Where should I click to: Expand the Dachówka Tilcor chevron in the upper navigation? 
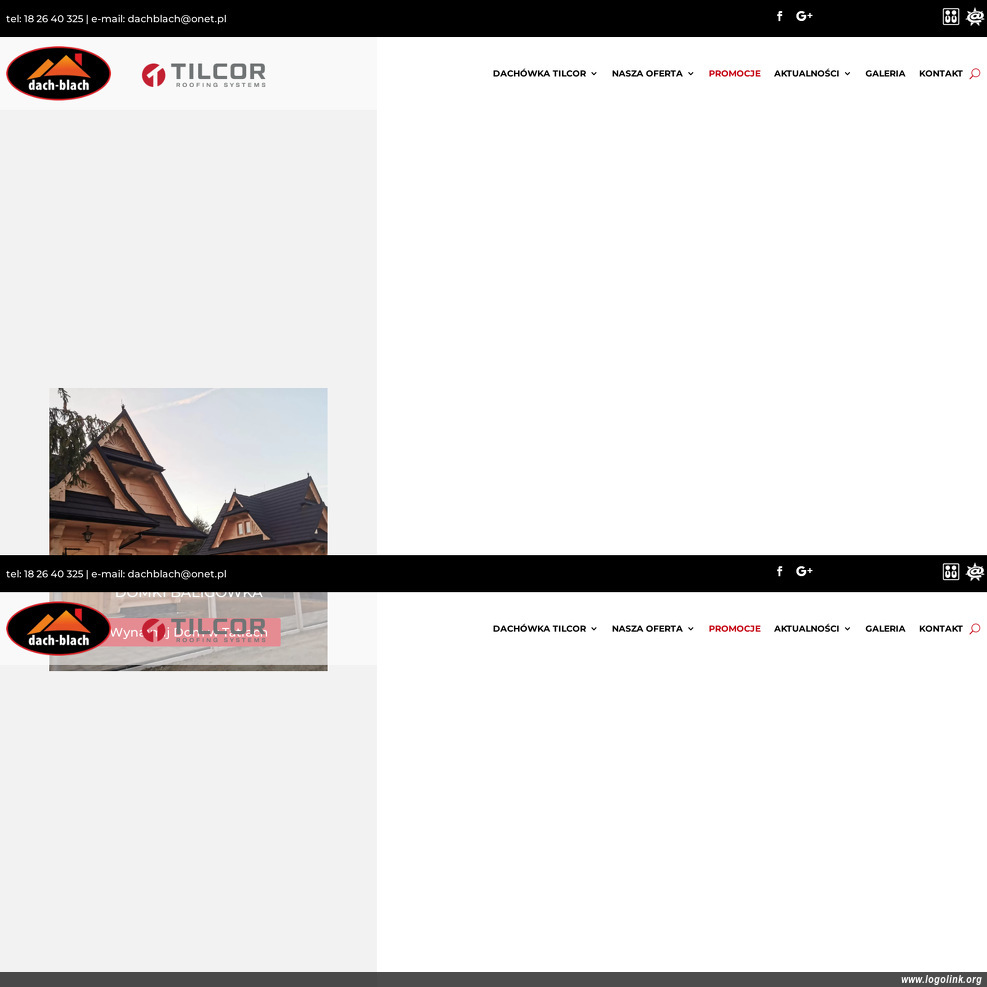pos(594,74)
